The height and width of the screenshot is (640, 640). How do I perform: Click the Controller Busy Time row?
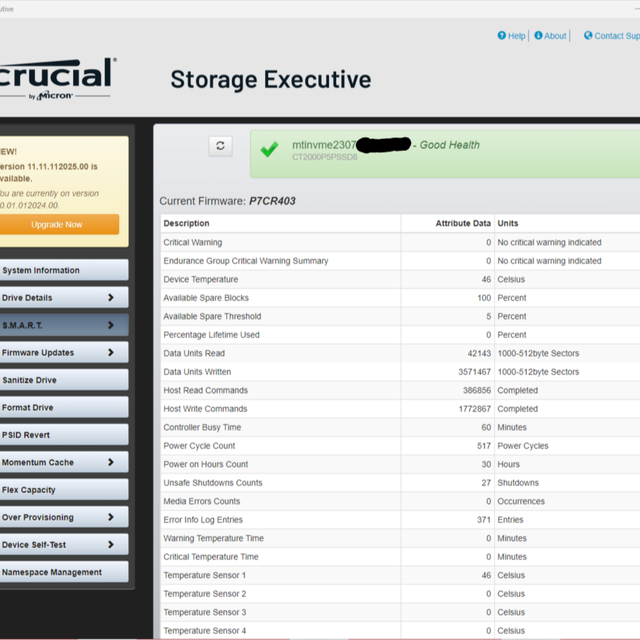[400, 427]
